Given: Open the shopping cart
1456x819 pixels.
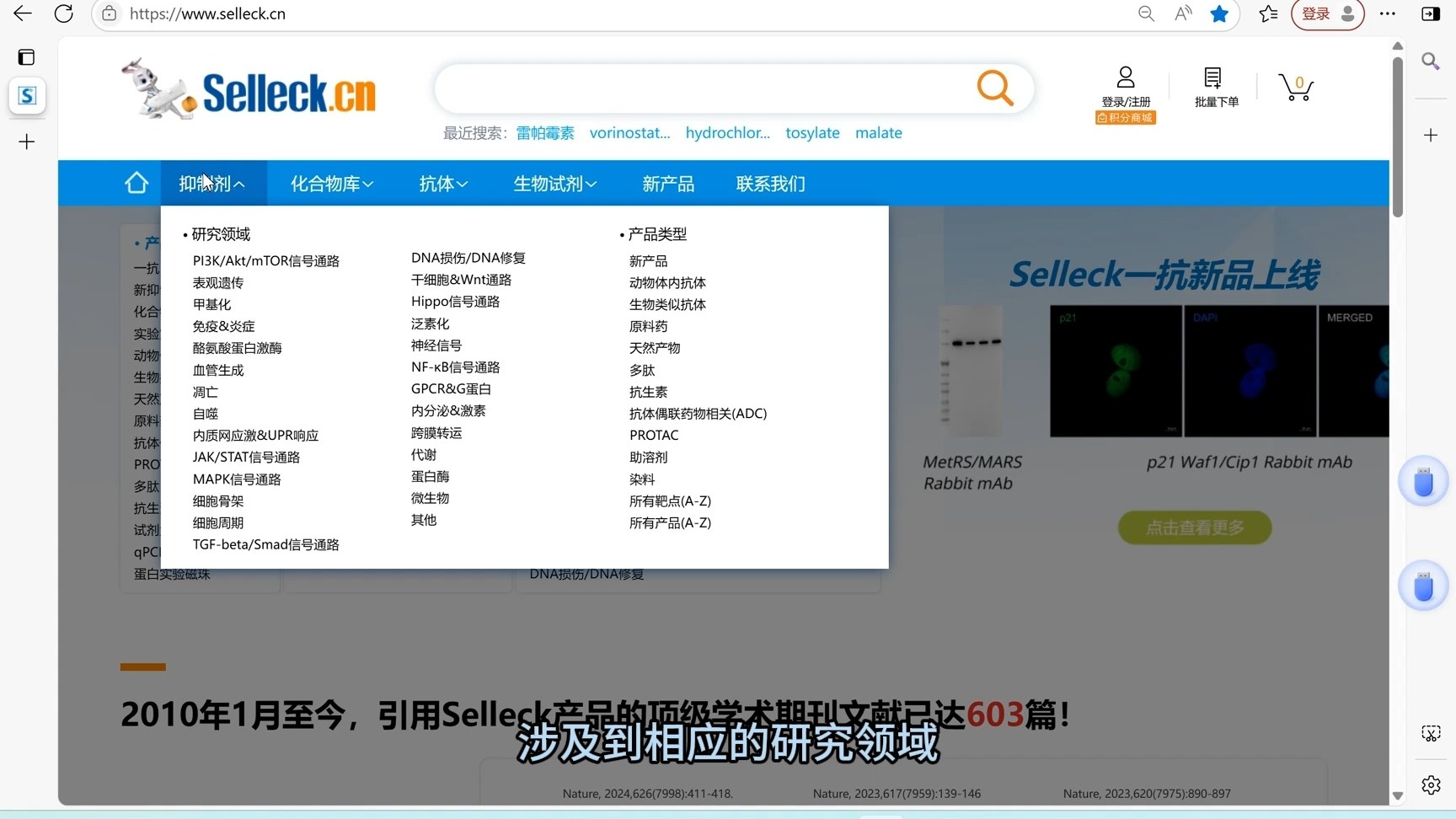Looking at the screenshot, I should point(1295,87).
